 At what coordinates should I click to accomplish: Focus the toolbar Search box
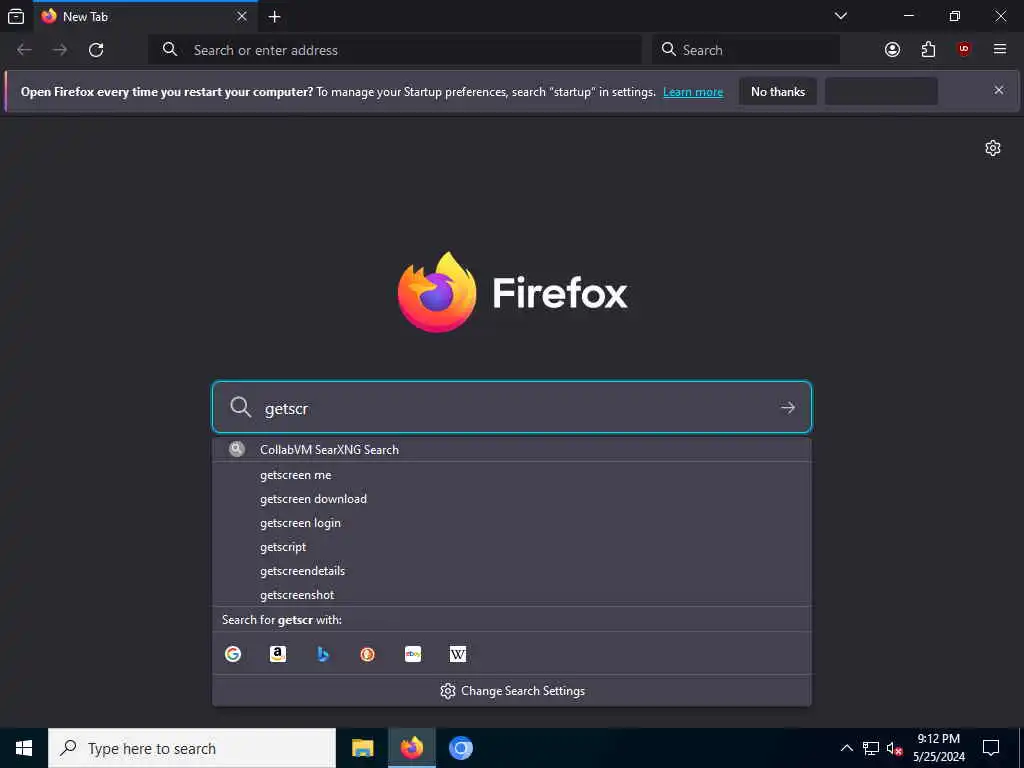click(x=746, y=50)
